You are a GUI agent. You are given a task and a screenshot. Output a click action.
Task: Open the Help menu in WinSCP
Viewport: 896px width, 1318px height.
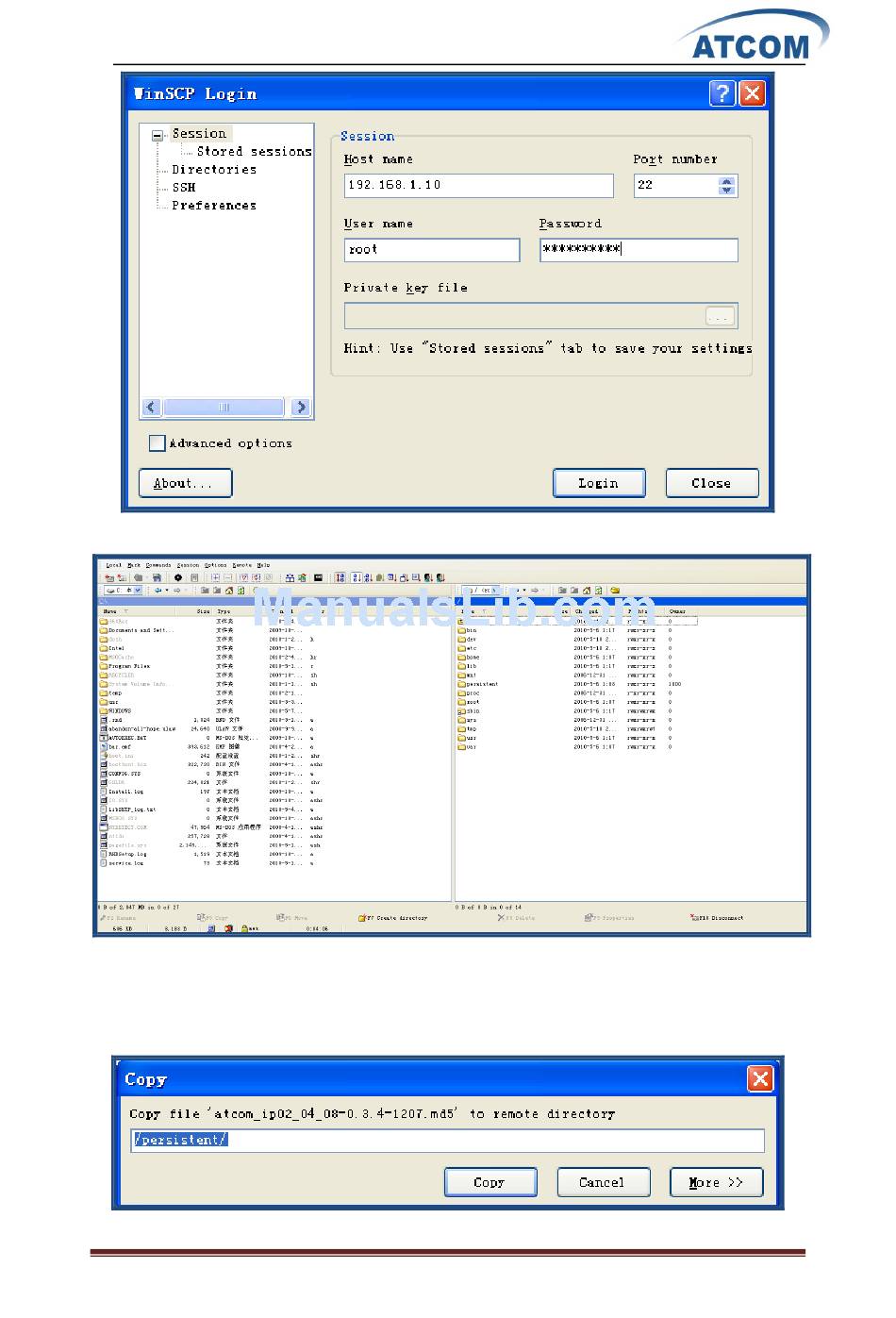point(263,565)
